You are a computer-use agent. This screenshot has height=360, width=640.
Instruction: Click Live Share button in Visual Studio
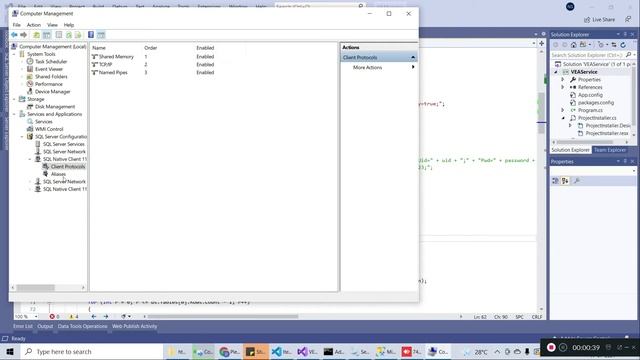599,20
